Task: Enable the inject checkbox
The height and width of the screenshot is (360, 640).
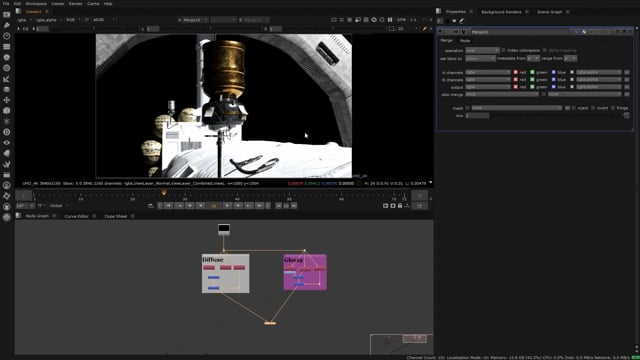Action: tap(574, 108)
